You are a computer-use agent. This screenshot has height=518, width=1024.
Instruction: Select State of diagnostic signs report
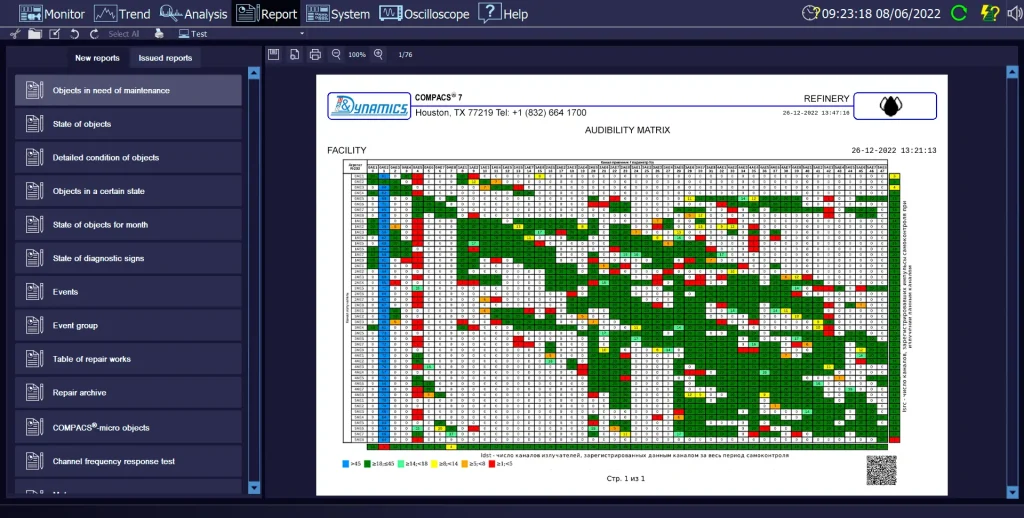(x=128, y=258)
